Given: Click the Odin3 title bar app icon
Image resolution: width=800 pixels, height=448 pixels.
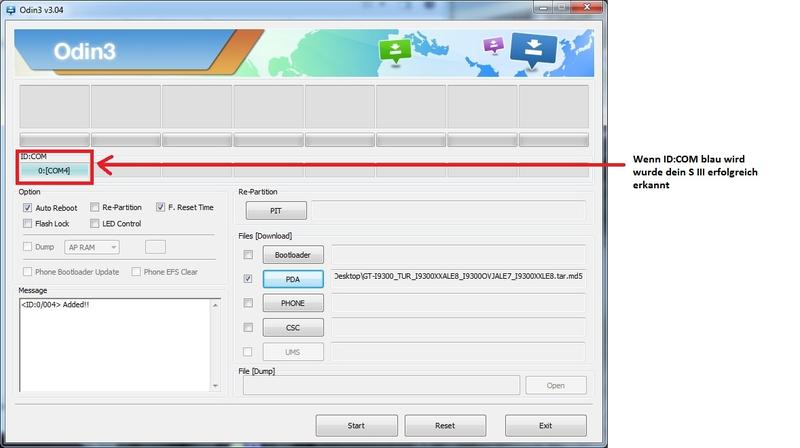Looking at the screenshot, I should pyautogui.click(x=11, y=9).
